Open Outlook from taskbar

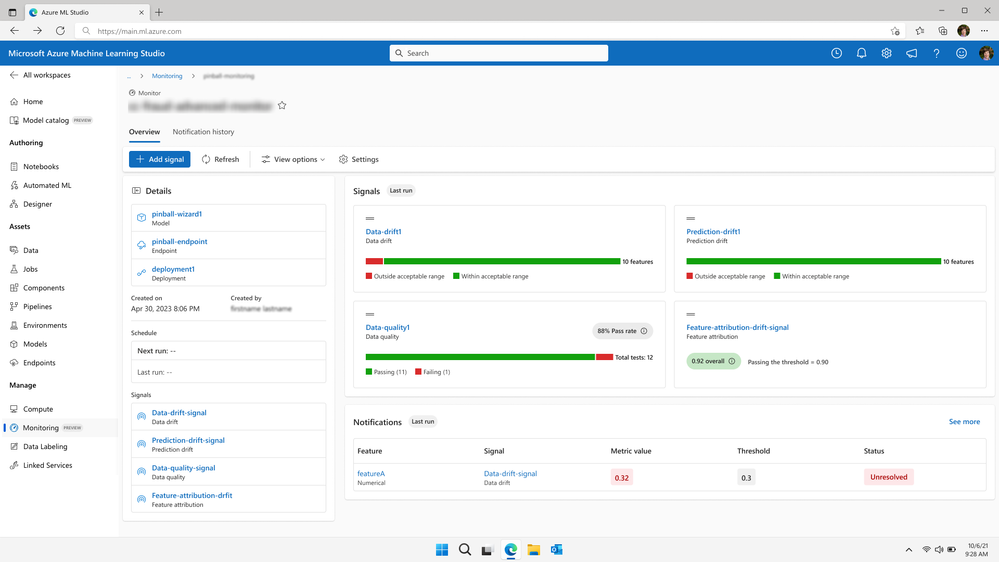[x=556, y=549]
